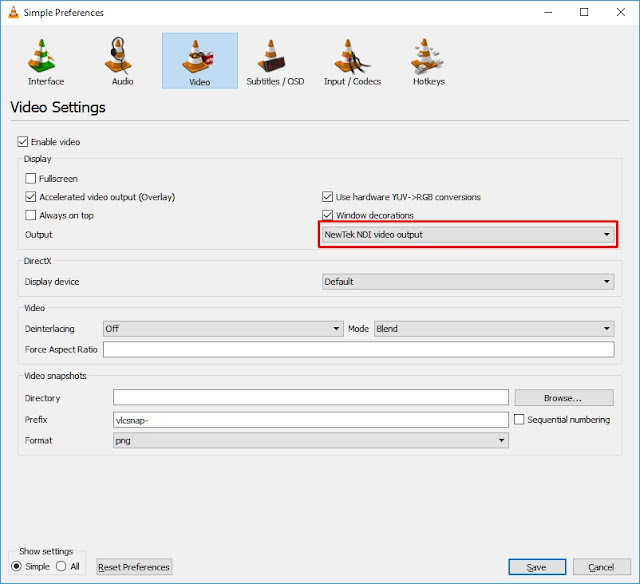Maximize the Simple Preferences window
Image resolution: width=640 pixels, height=584 pixels.
[584, 12]
